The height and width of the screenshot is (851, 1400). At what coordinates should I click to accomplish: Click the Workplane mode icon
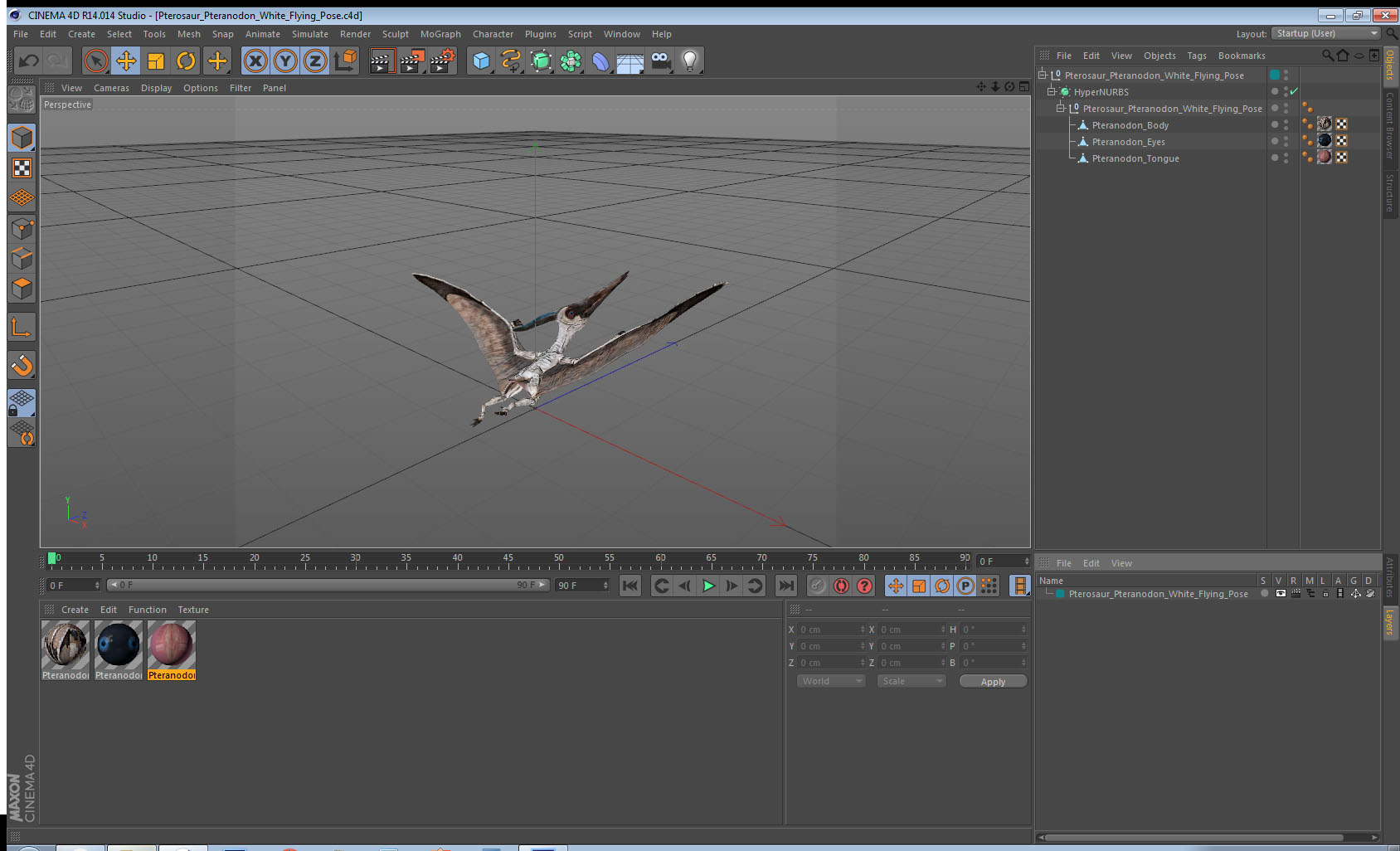point(22,198)
